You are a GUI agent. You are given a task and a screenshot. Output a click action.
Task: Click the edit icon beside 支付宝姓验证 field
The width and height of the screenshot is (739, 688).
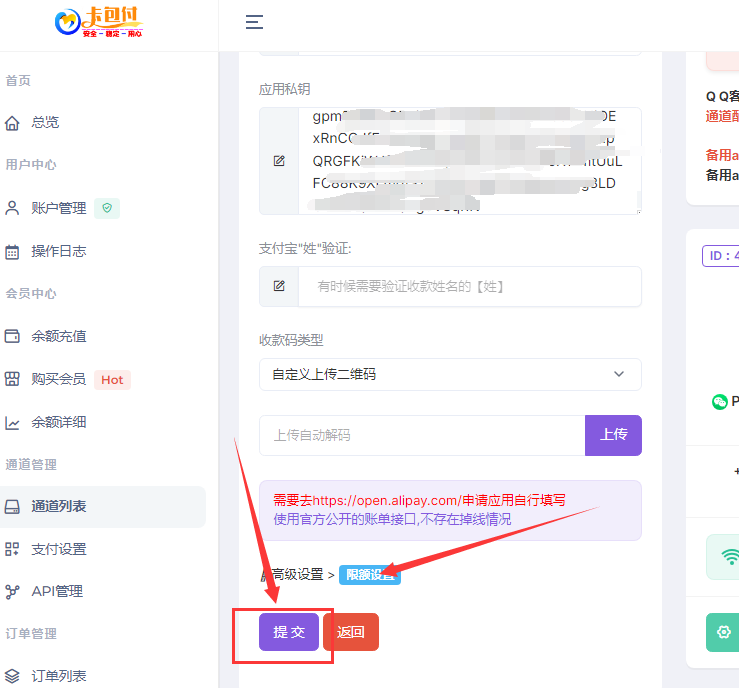(x=279, y=286)
